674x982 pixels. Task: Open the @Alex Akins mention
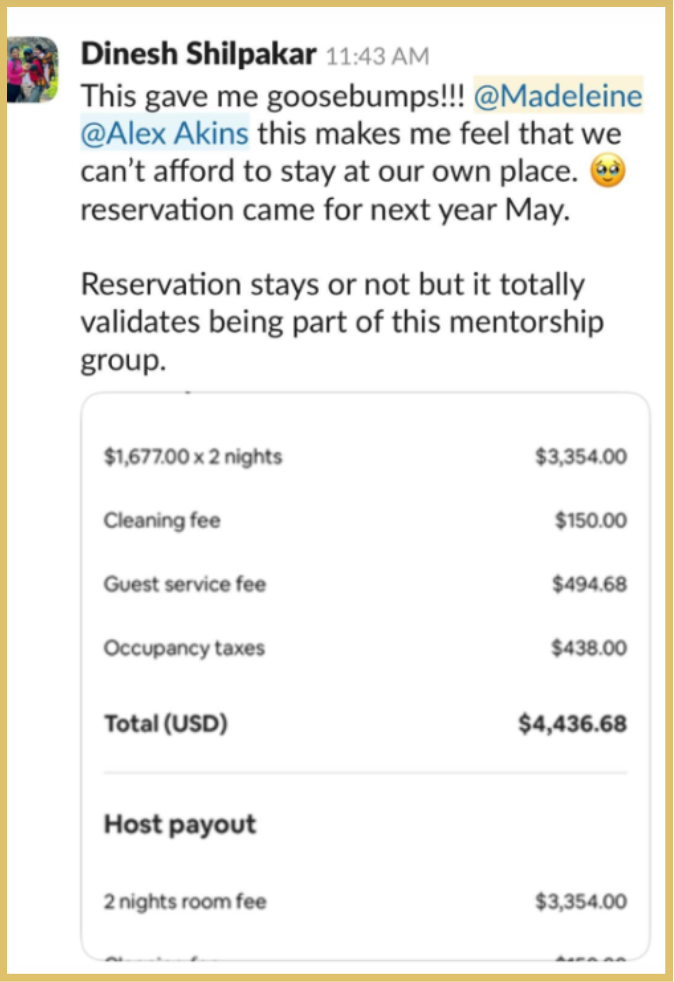(164, 133)
